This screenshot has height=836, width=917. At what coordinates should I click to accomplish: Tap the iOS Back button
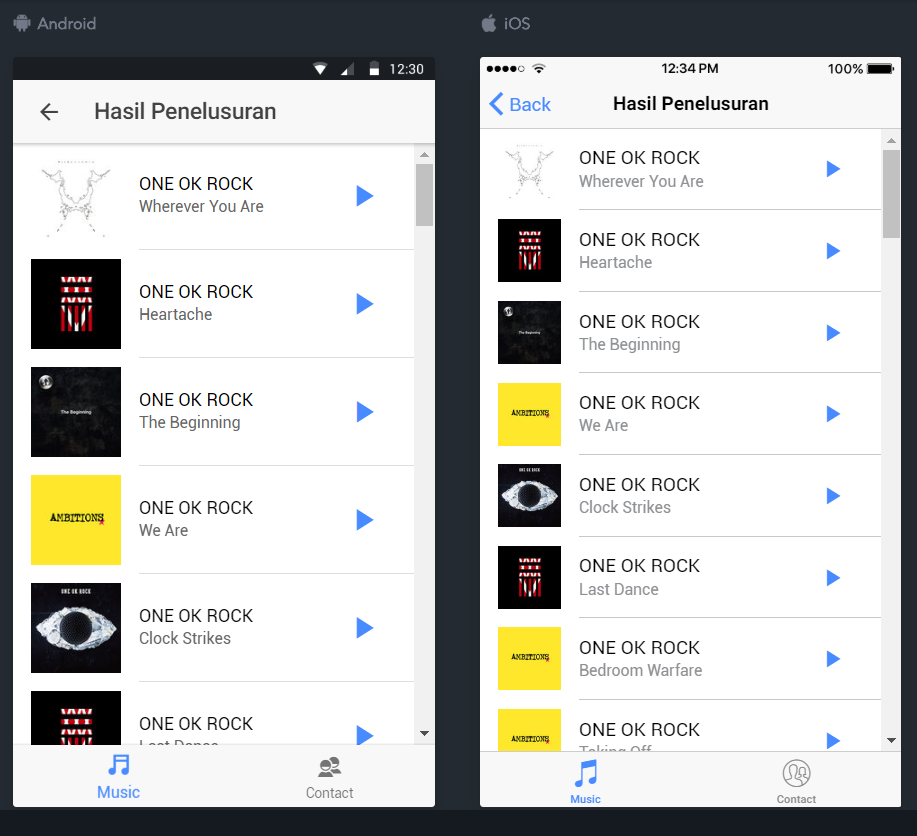point(520,104)
